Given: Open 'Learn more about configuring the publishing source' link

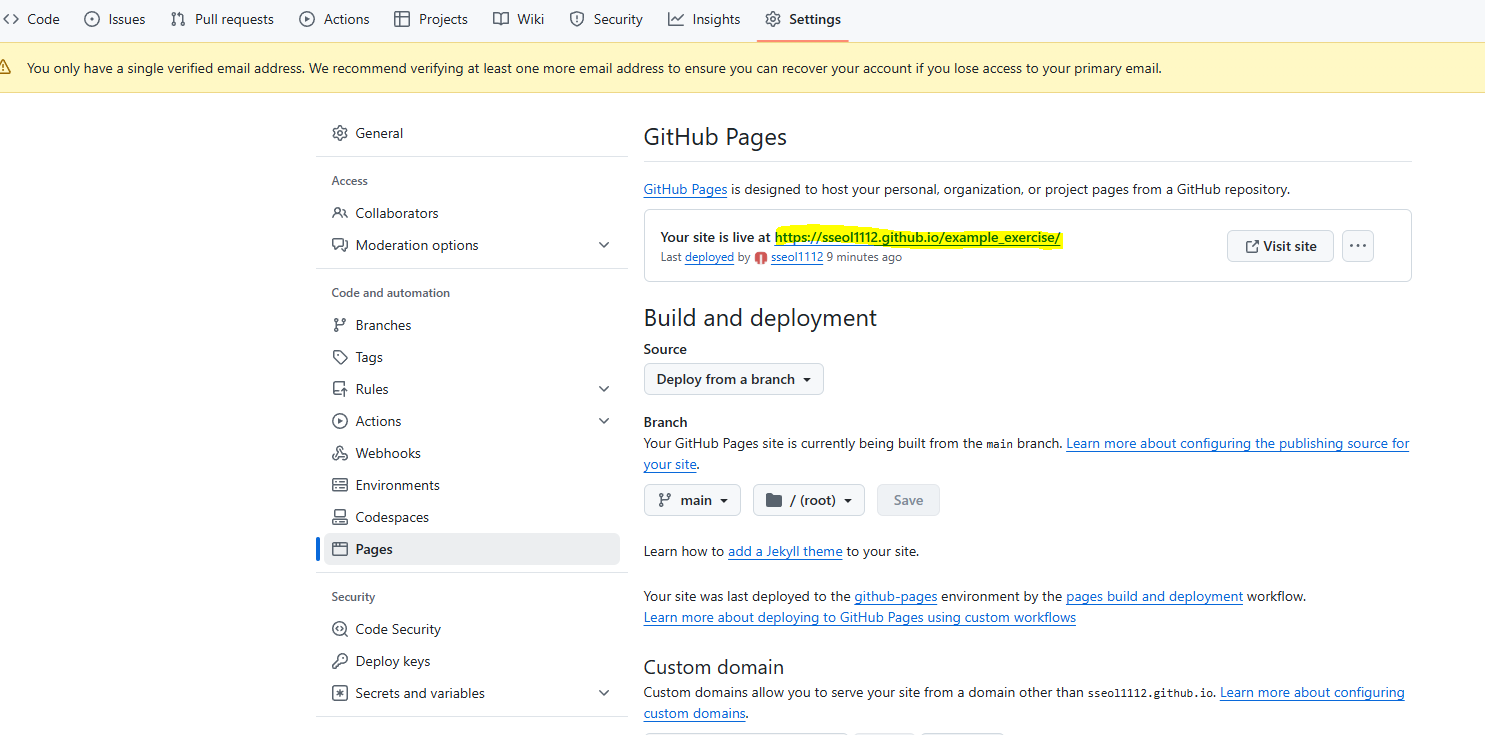Looking at the screenshot, I should [x=1237, y=443].
